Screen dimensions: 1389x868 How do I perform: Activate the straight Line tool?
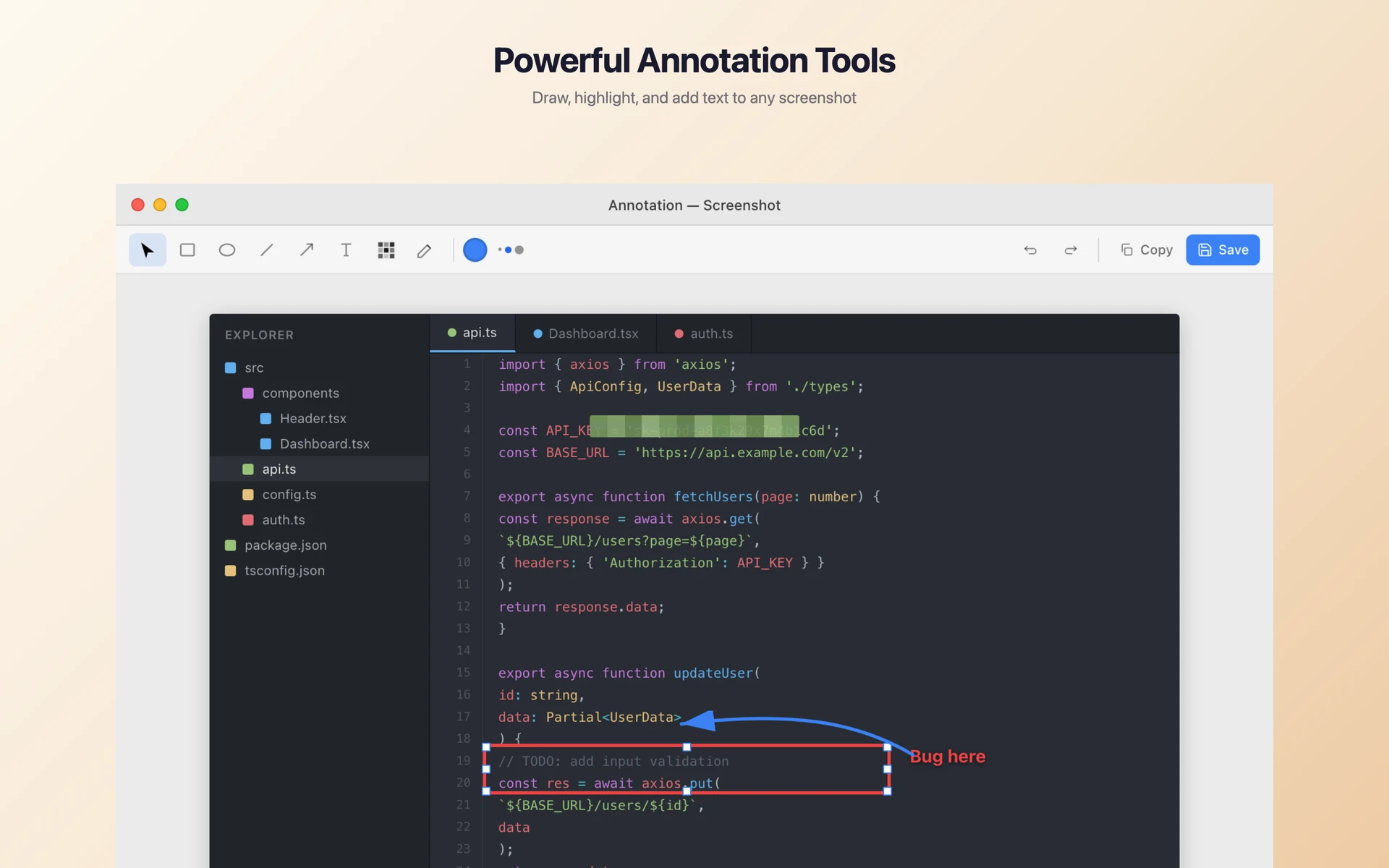[267, 250]
